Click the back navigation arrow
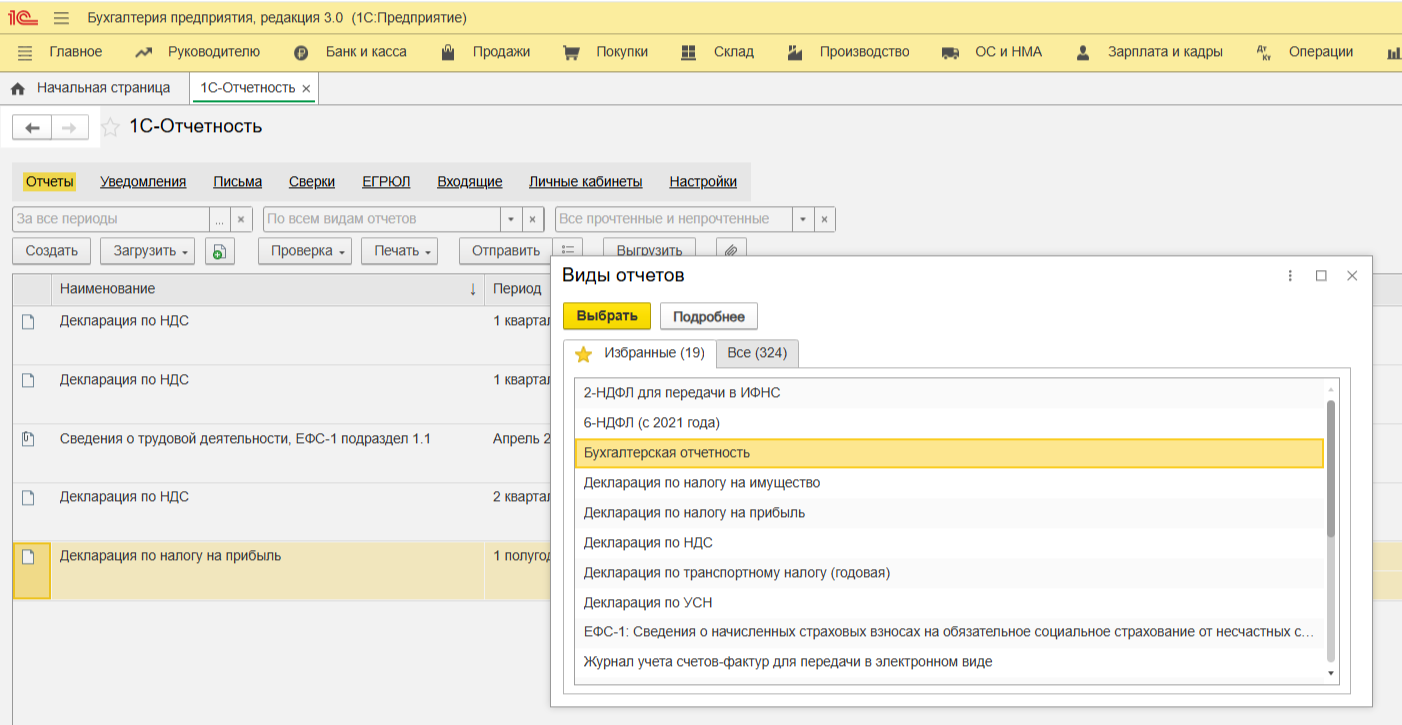1402x725 pixels. pos(32,128)
